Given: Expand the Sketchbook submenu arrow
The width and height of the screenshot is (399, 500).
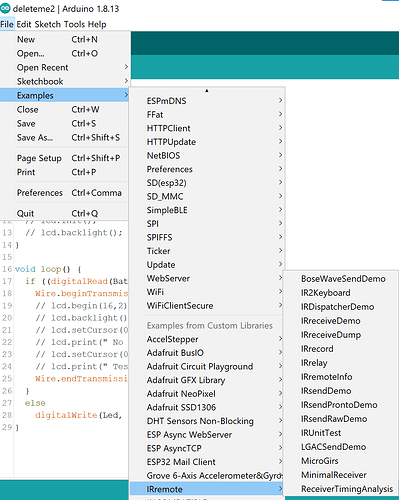Looking at the screenshot, I should click(x=126, y=81).
